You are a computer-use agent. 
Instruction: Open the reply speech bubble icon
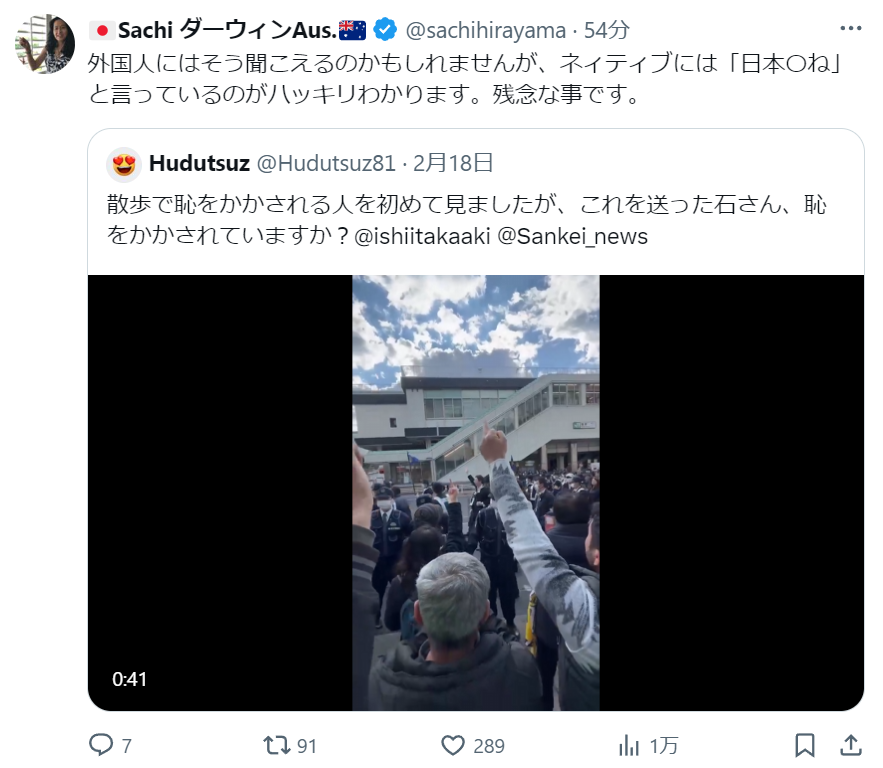[102, 745]
